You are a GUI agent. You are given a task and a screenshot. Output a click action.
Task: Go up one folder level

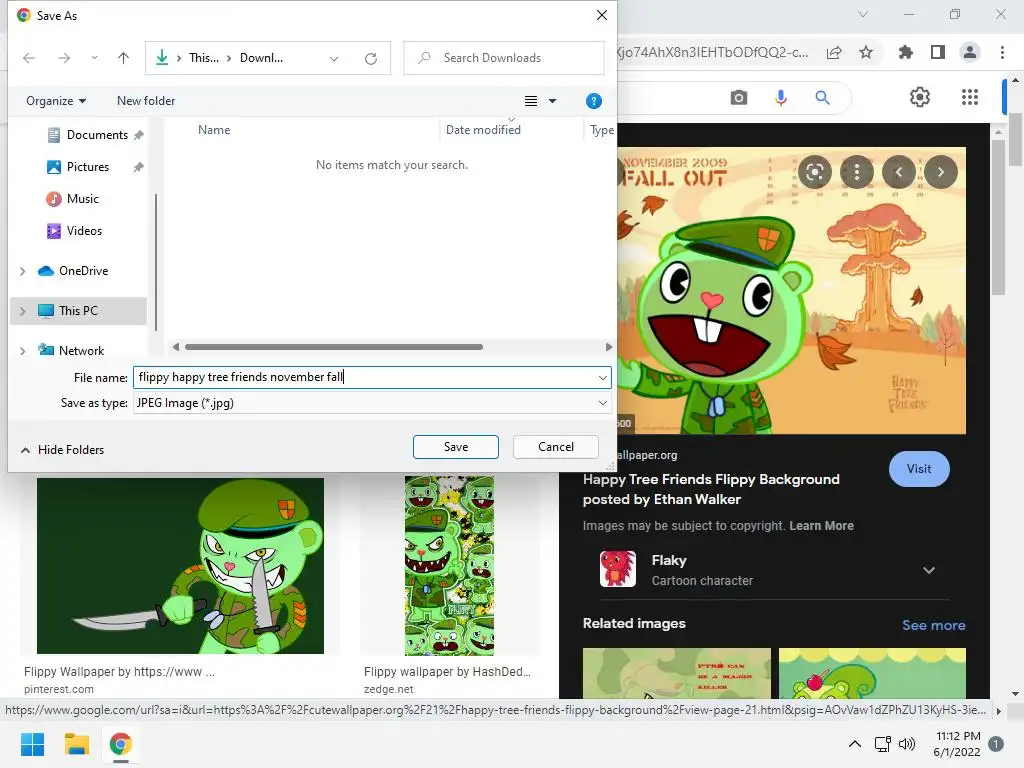coord(123,58)
